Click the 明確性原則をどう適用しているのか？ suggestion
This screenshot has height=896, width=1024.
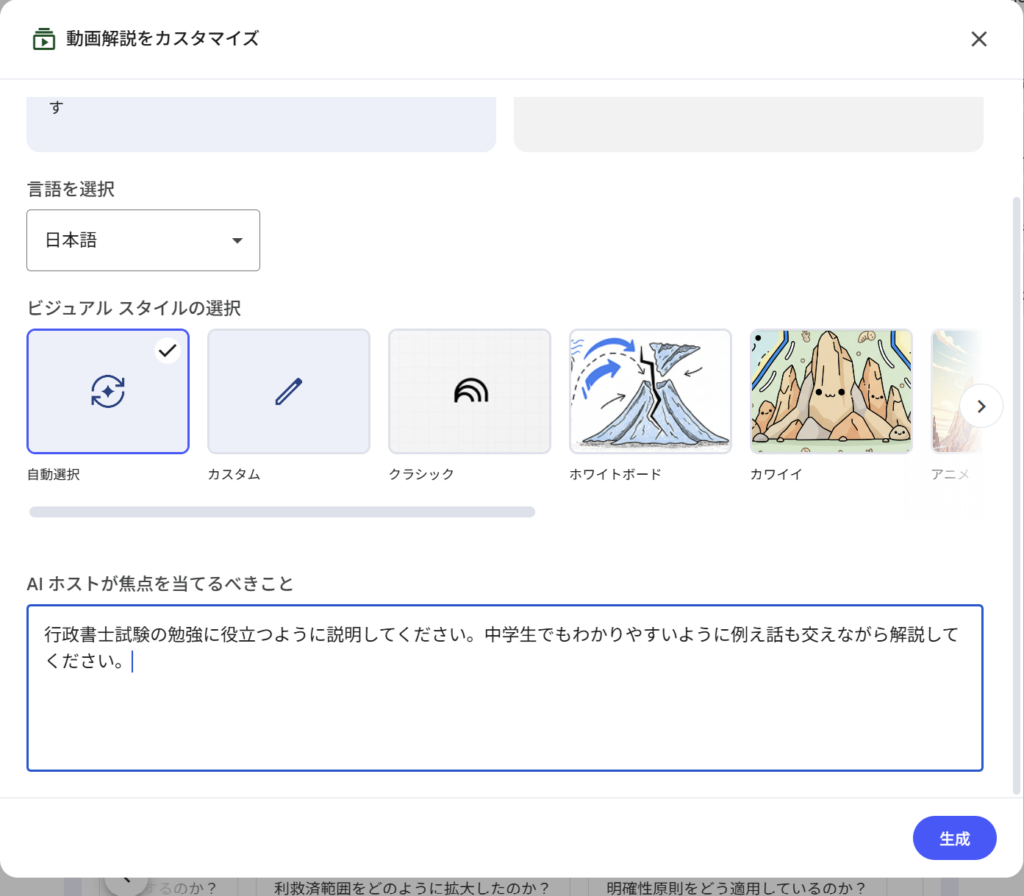point(734,886)
